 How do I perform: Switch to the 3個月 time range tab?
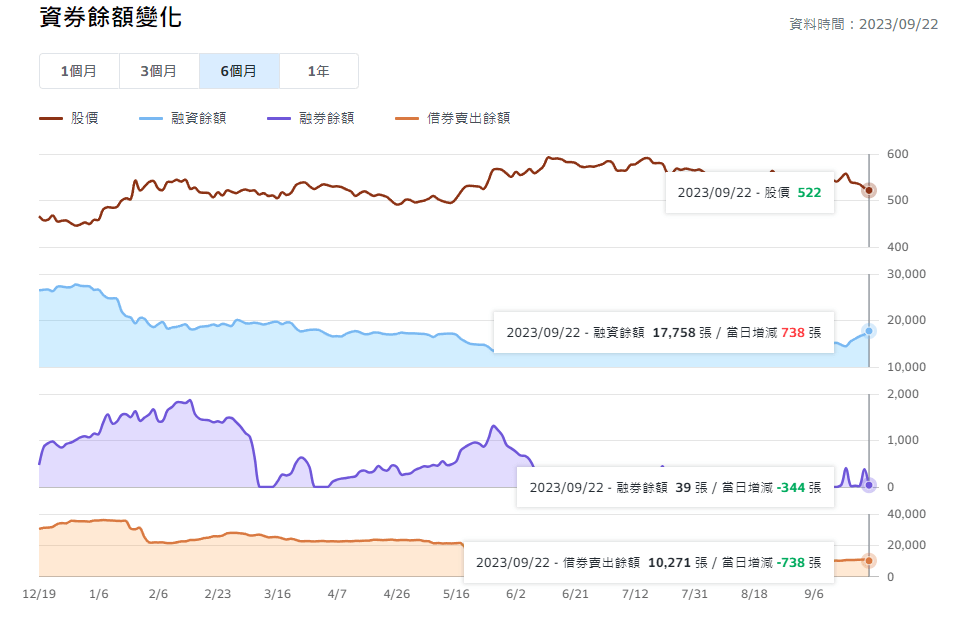159,71
